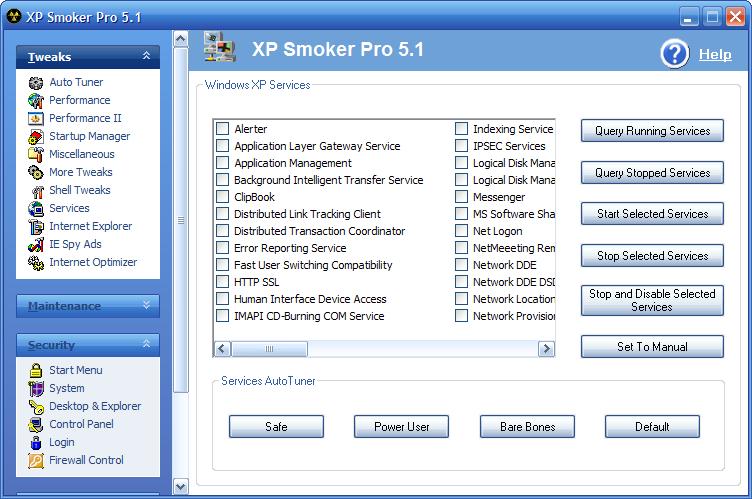Viewport: 752px width, 499px height.
Task: Click the Desktop & Explorer key icon
Action: [35, 406]
